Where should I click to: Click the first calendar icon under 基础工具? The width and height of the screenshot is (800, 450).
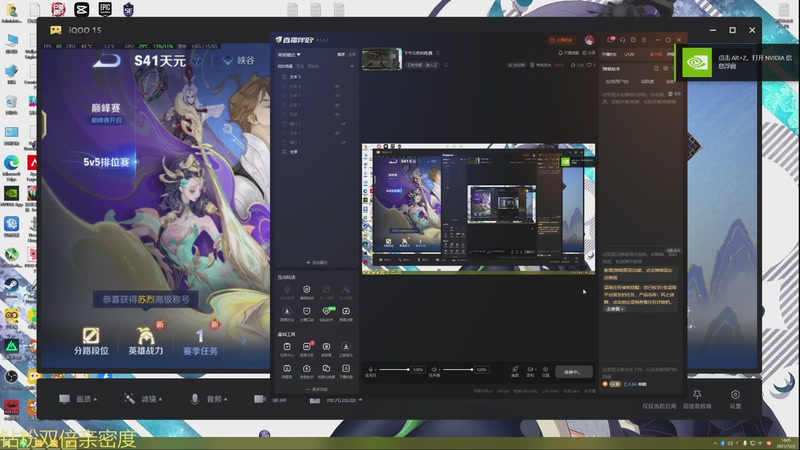pos(287,347)
